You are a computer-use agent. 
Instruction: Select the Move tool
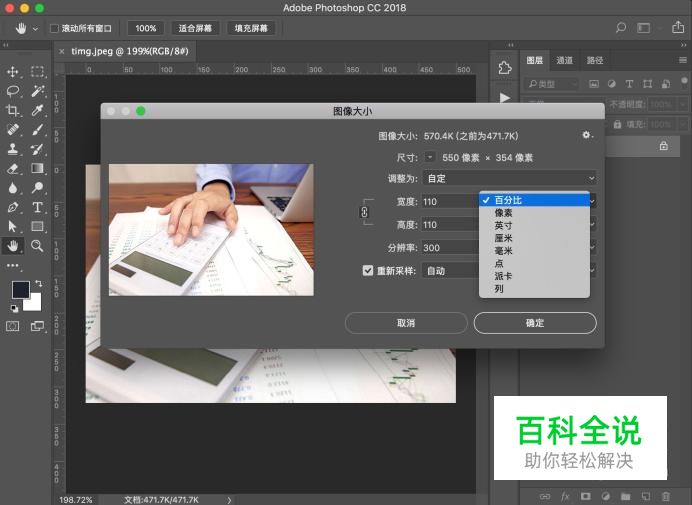(x=12, y=72)
